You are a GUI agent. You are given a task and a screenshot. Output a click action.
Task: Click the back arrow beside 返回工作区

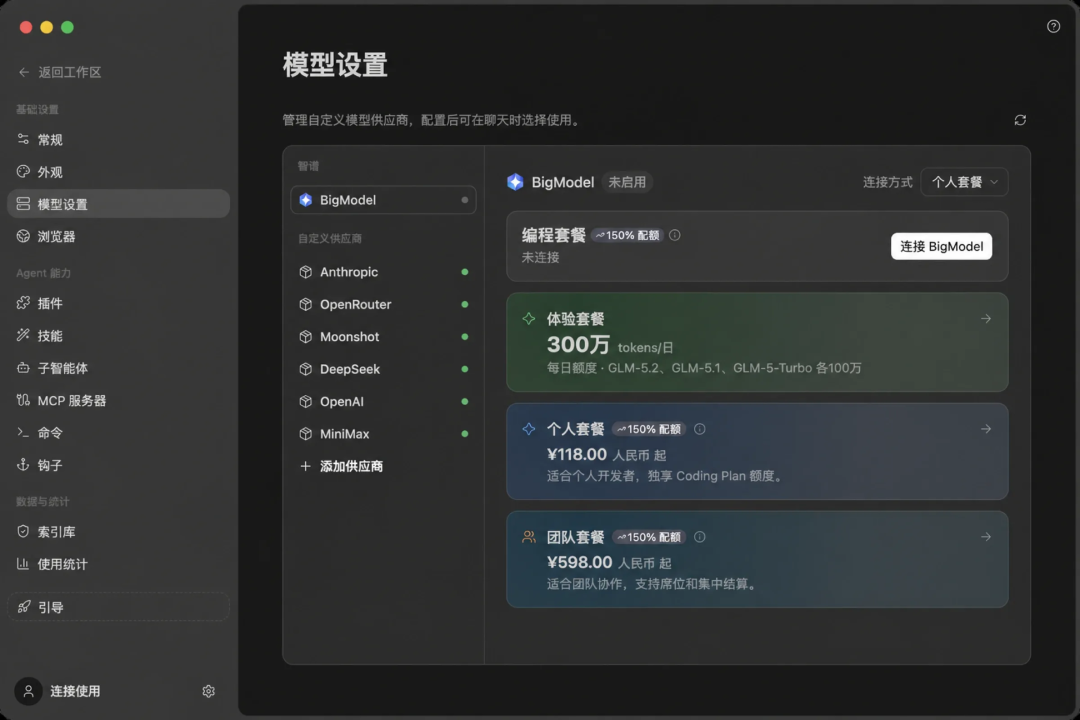23,72
